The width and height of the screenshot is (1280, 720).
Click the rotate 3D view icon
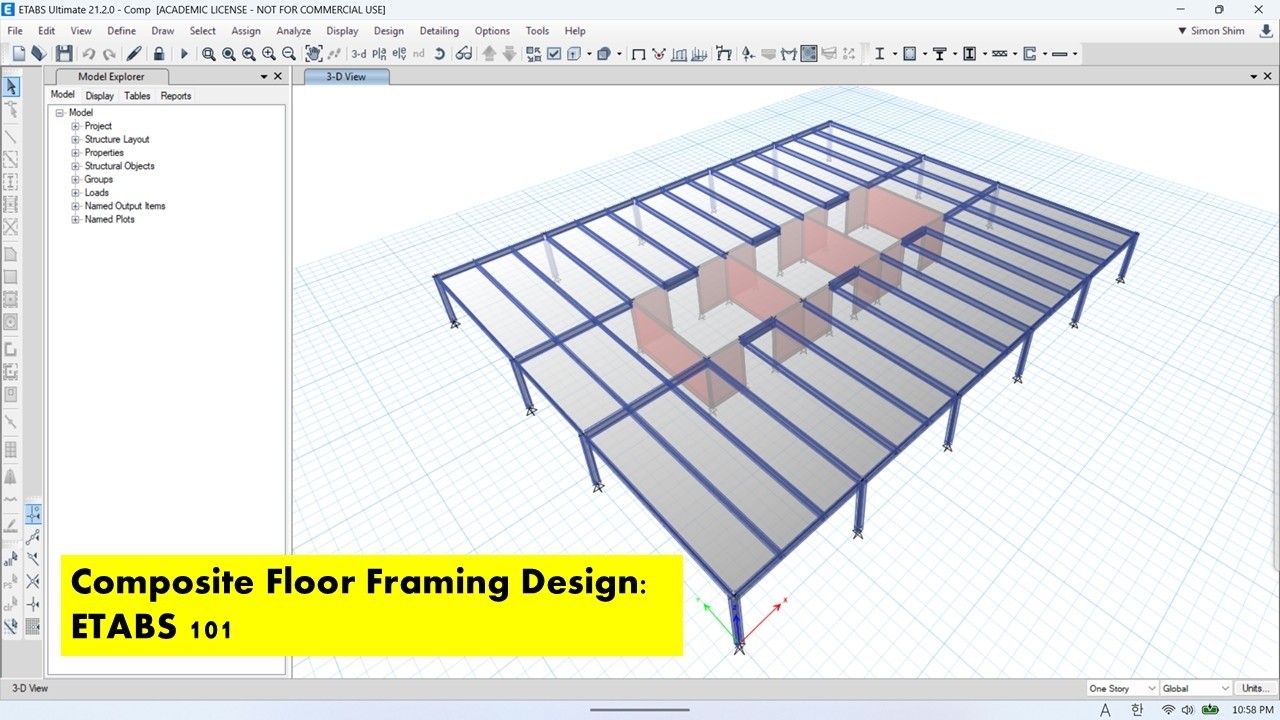439,54
